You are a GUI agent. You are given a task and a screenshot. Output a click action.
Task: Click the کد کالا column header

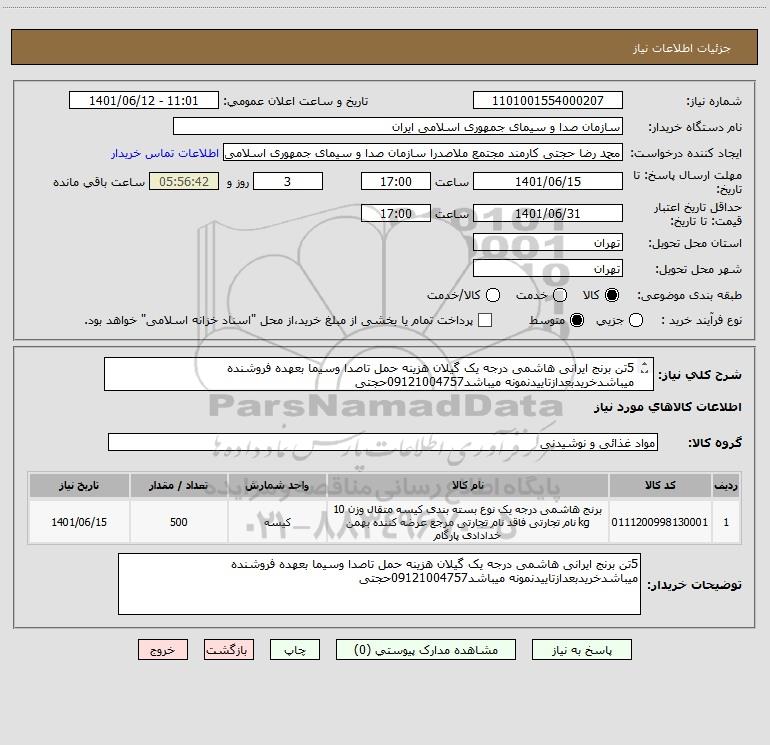point(660,485)
